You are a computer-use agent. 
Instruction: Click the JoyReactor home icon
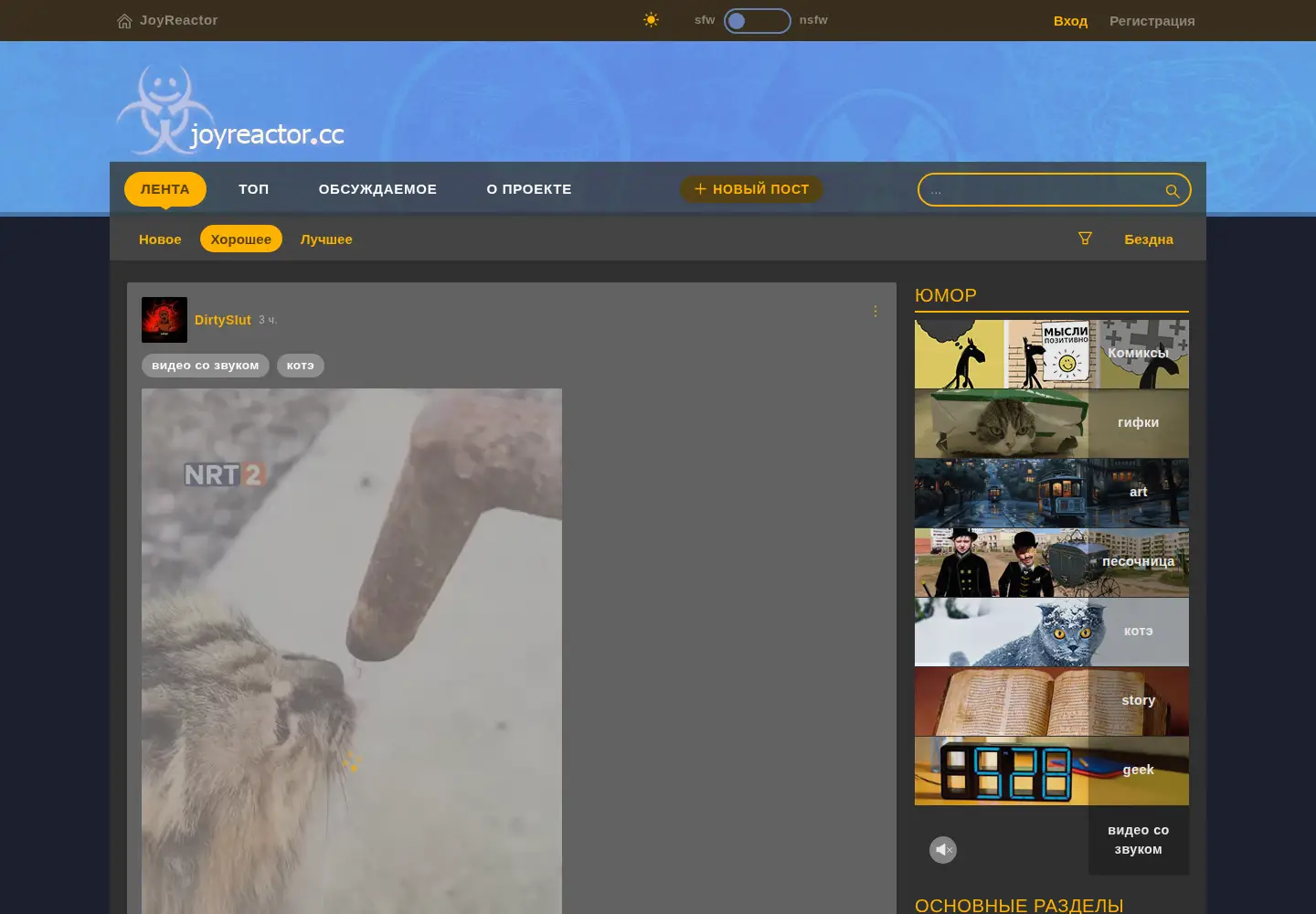coord(125,21)
